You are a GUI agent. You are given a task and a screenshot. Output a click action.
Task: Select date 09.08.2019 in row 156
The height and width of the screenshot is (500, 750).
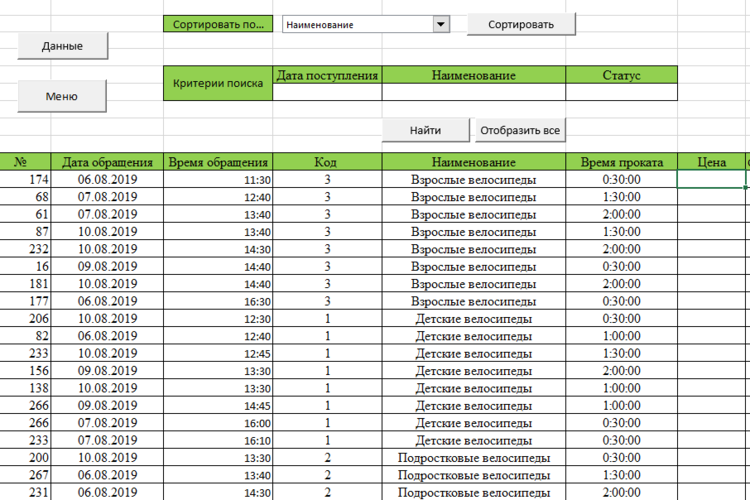[x=107, y=370]
